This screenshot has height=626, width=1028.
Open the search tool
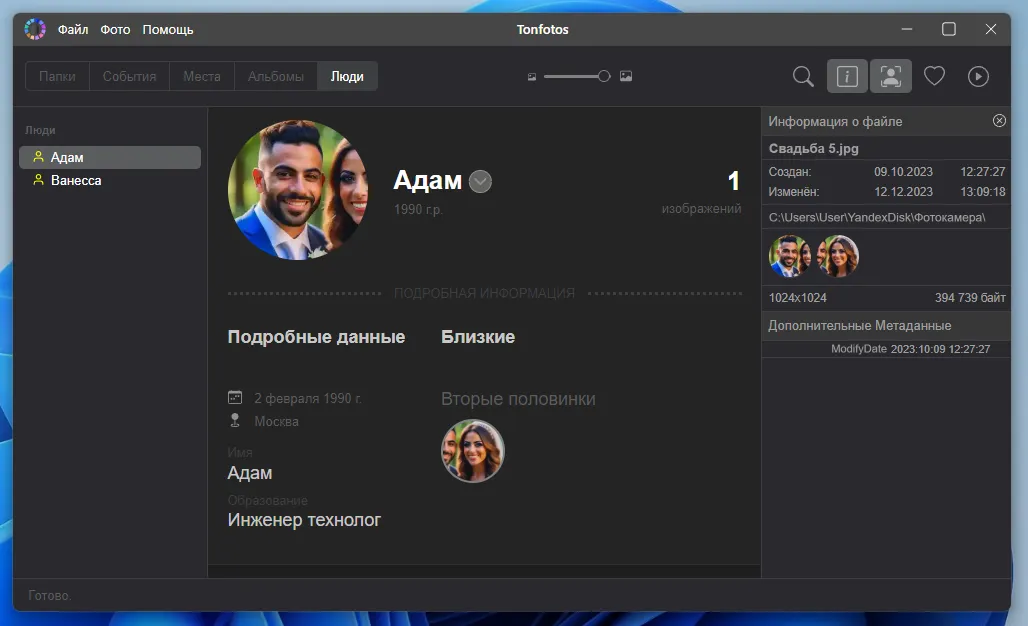click(x=802, y=76)
